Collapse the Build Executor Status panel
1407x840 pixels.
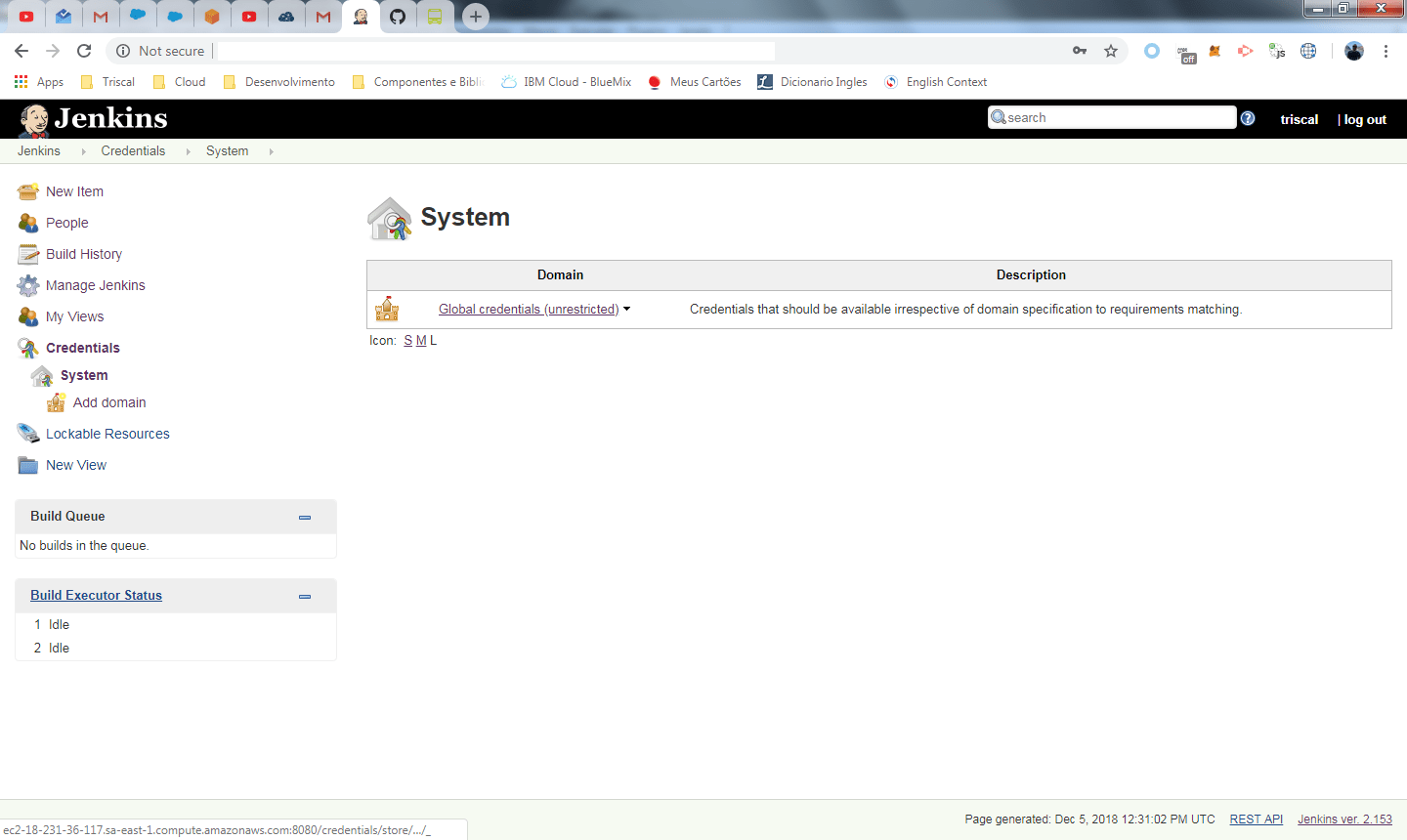305,596
